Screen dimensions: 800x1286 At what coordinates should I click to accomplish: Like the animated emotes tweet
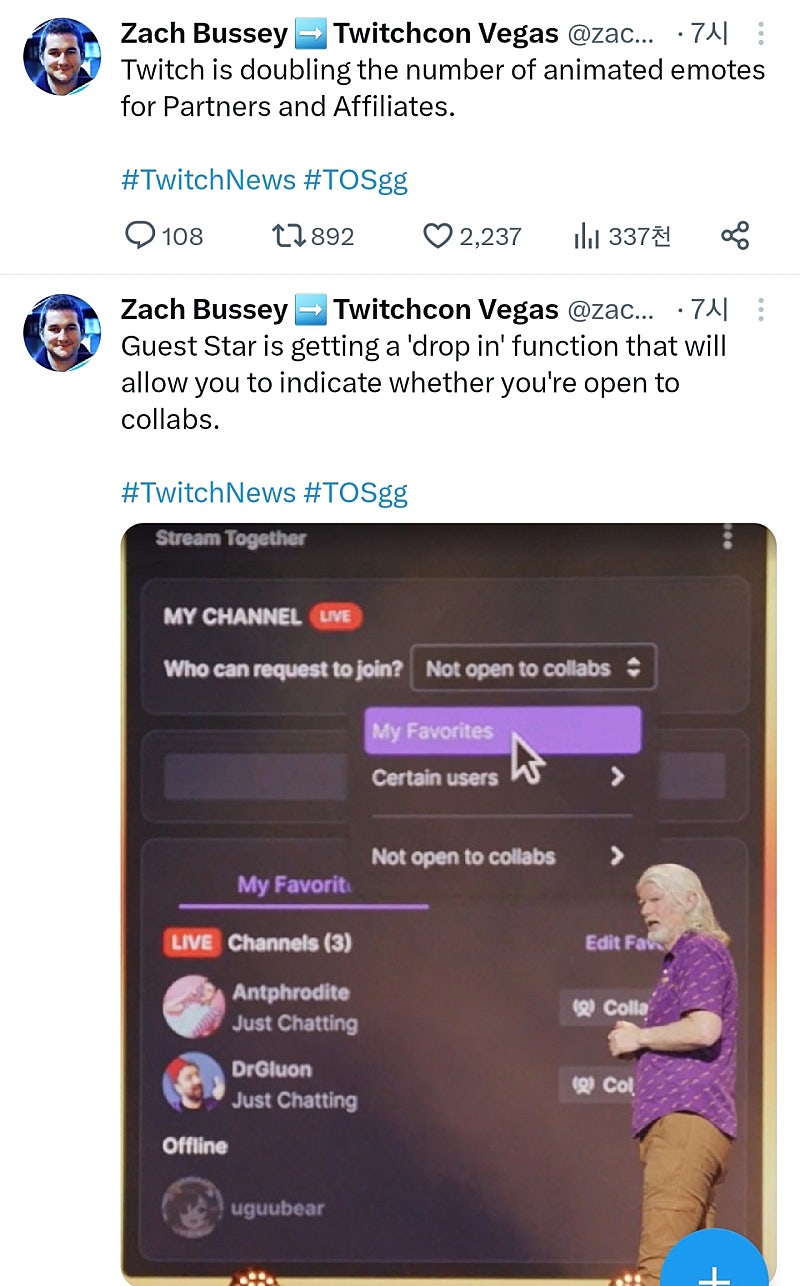[438, 236]
